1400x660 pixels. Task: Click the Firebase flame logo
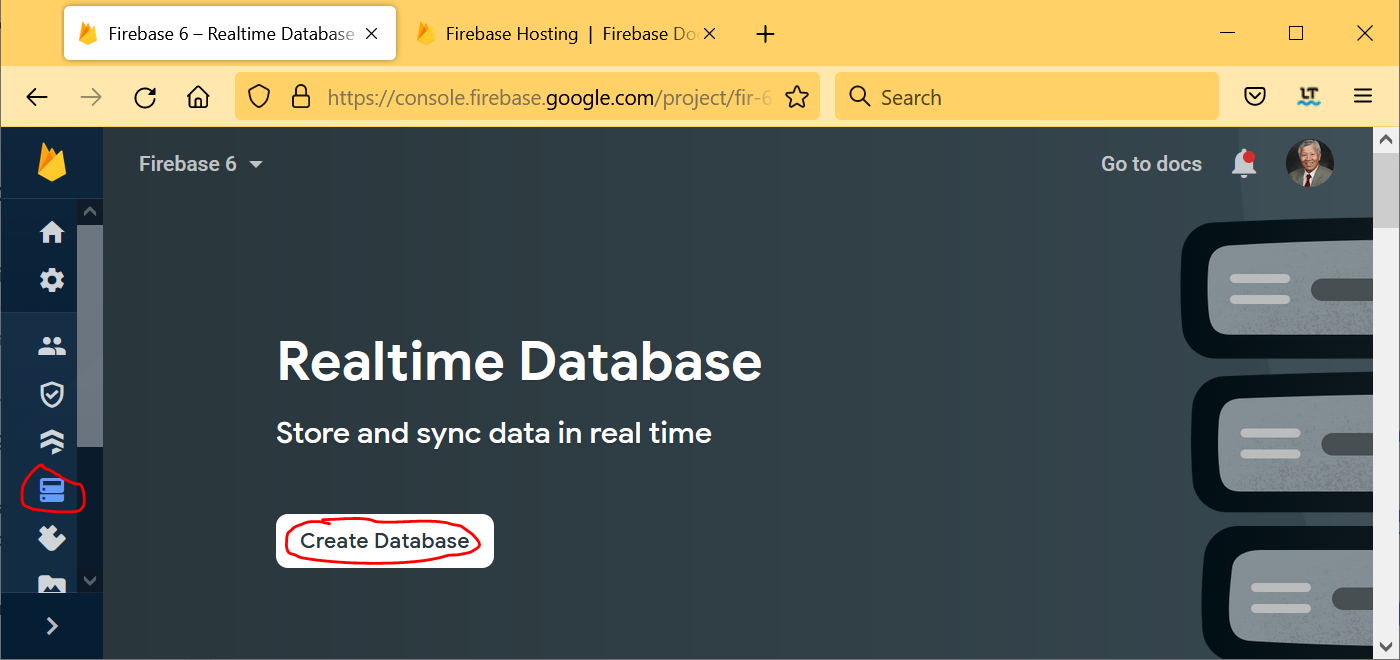coord(52,163)
